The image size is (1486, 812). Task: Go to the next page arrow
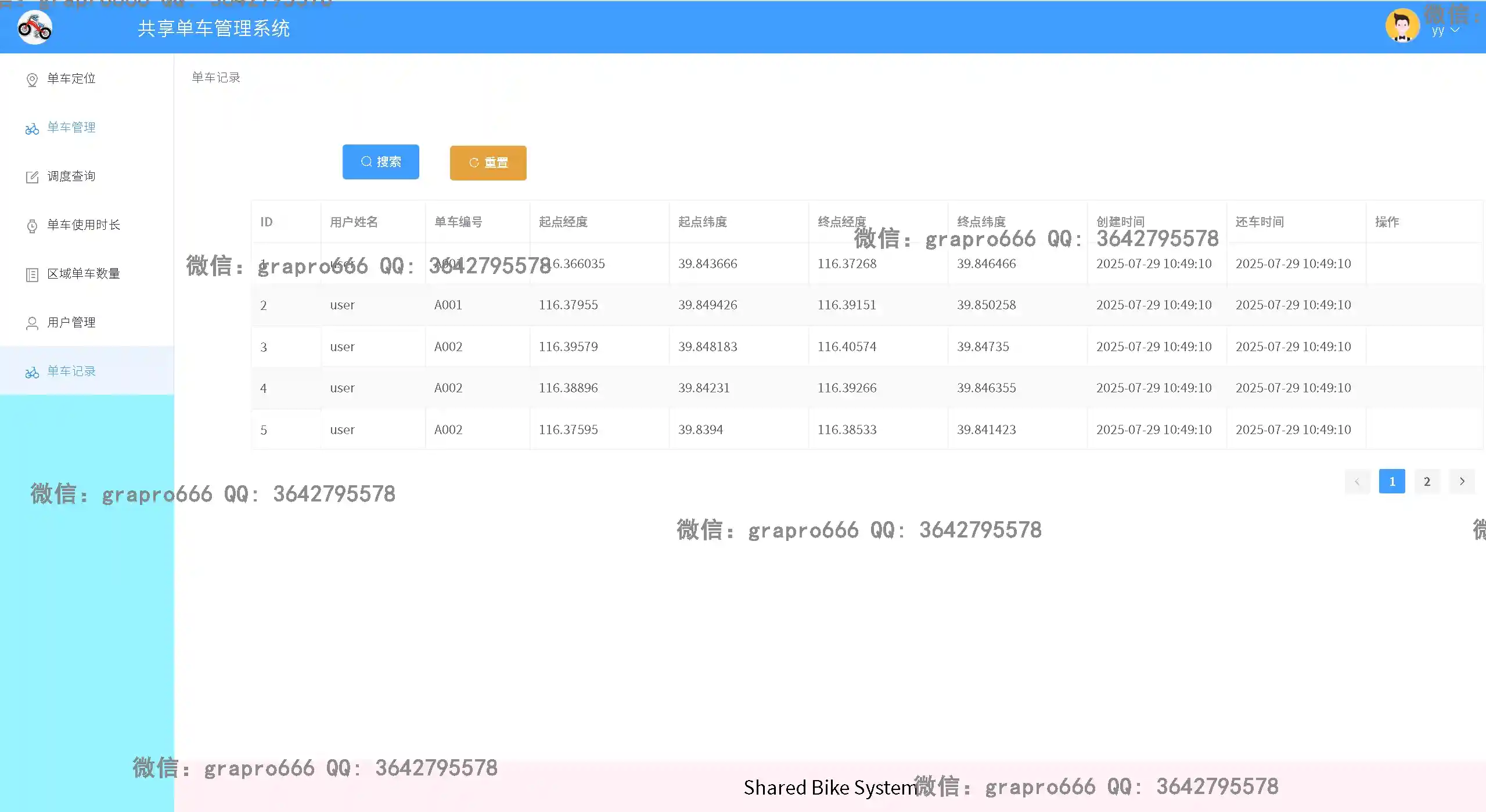pos(1462,481)
